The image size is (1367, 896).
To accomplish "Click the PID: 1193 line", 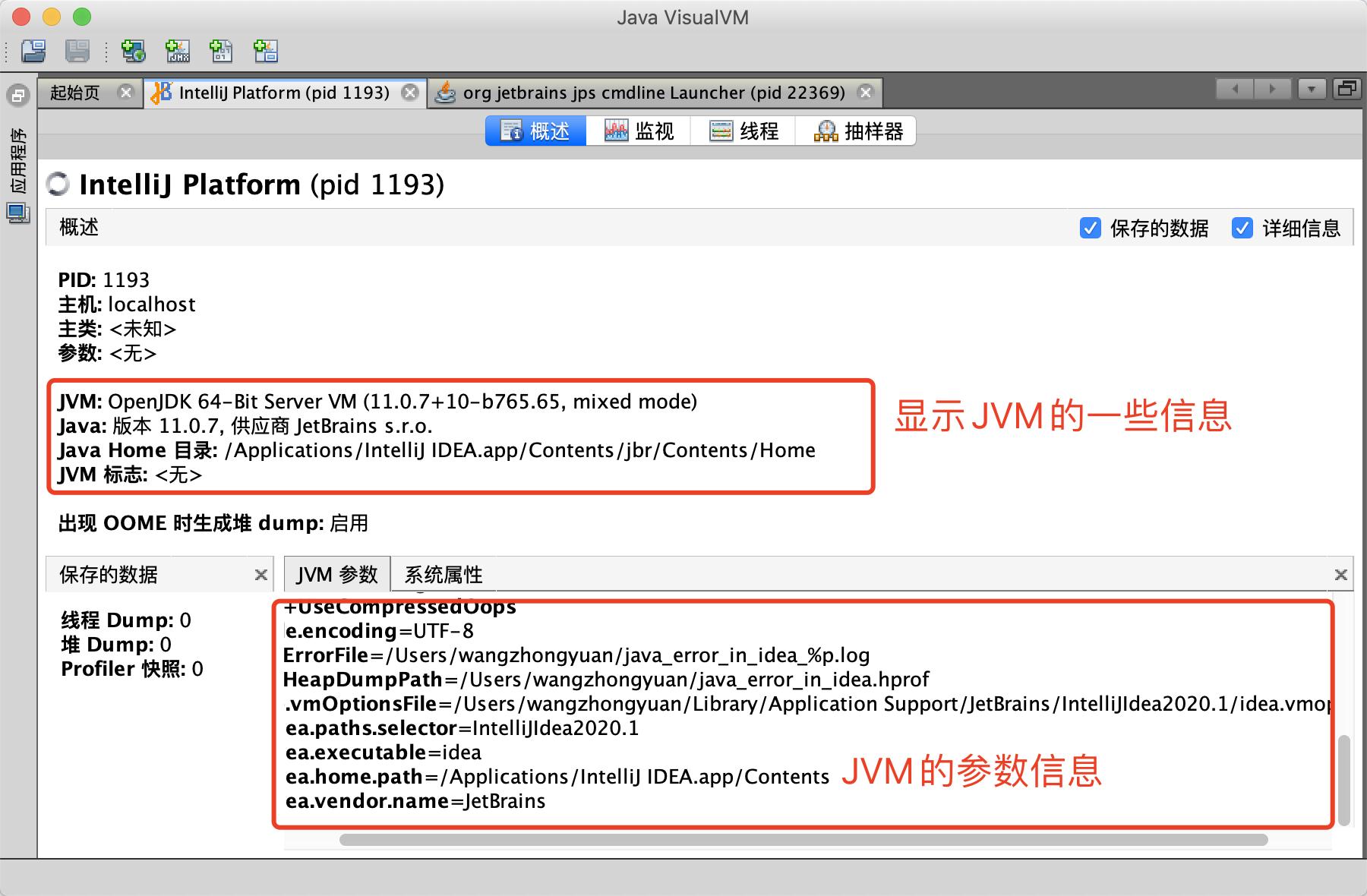I will click(104, 280).
